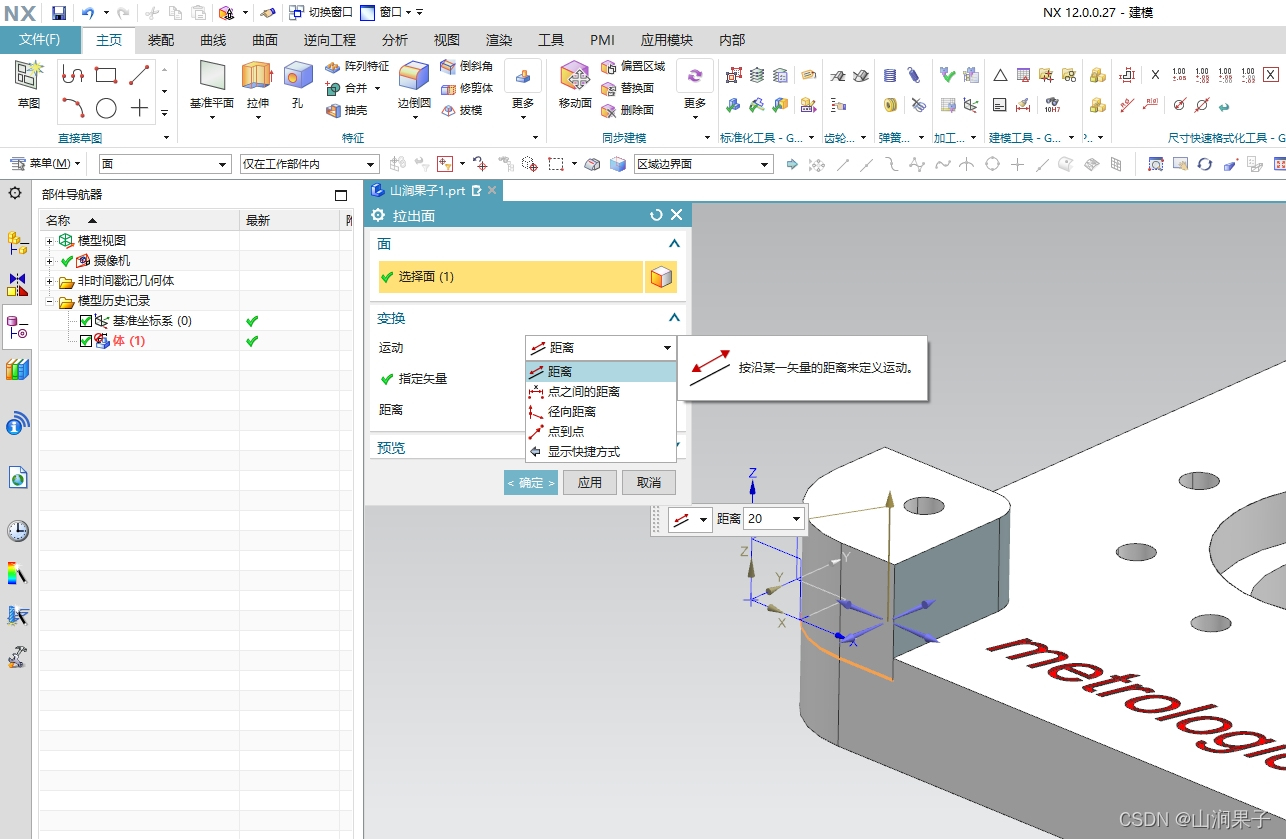The width and height of the screenshot is (1286, 839).
Task: Click the face selection cube icon
Action: 661,277
